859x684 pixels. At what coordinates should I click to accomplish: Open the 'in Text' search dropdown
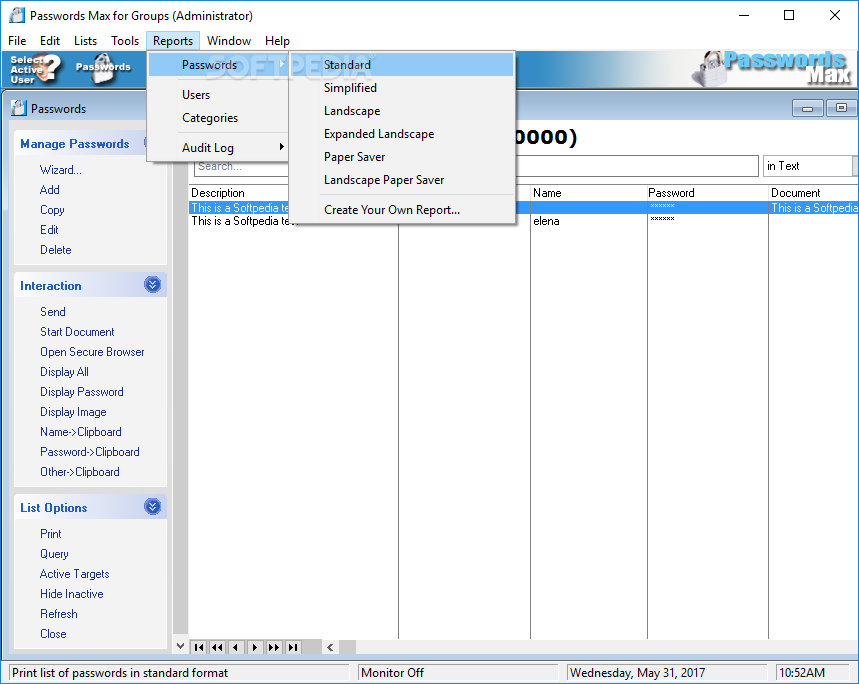tap(855, 166)
